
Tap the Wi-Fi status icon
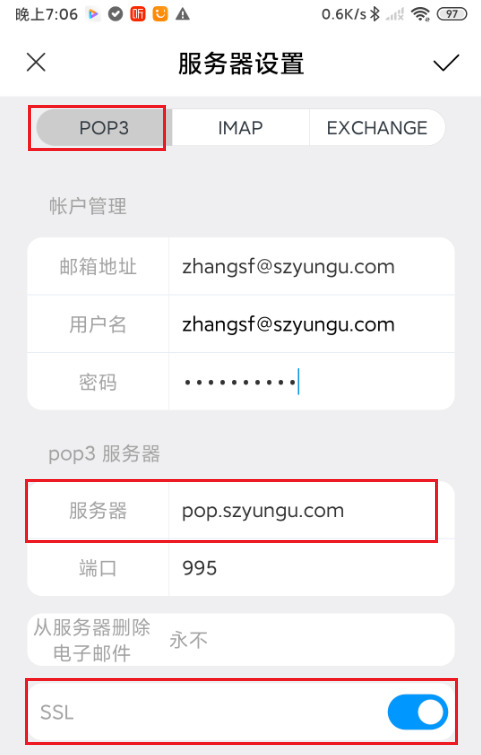[420, 14]
